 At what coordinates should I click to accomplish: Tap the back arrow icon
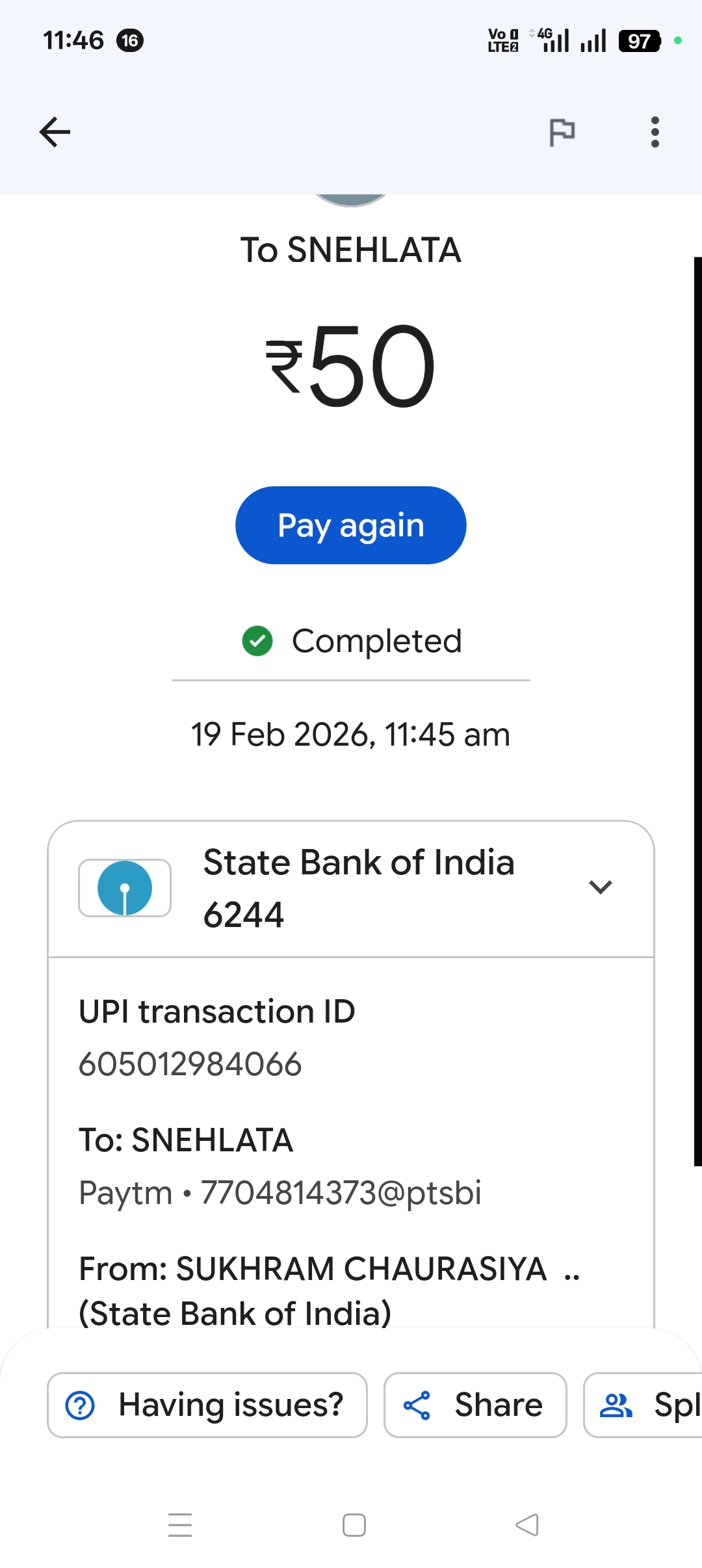coord(55,132)
